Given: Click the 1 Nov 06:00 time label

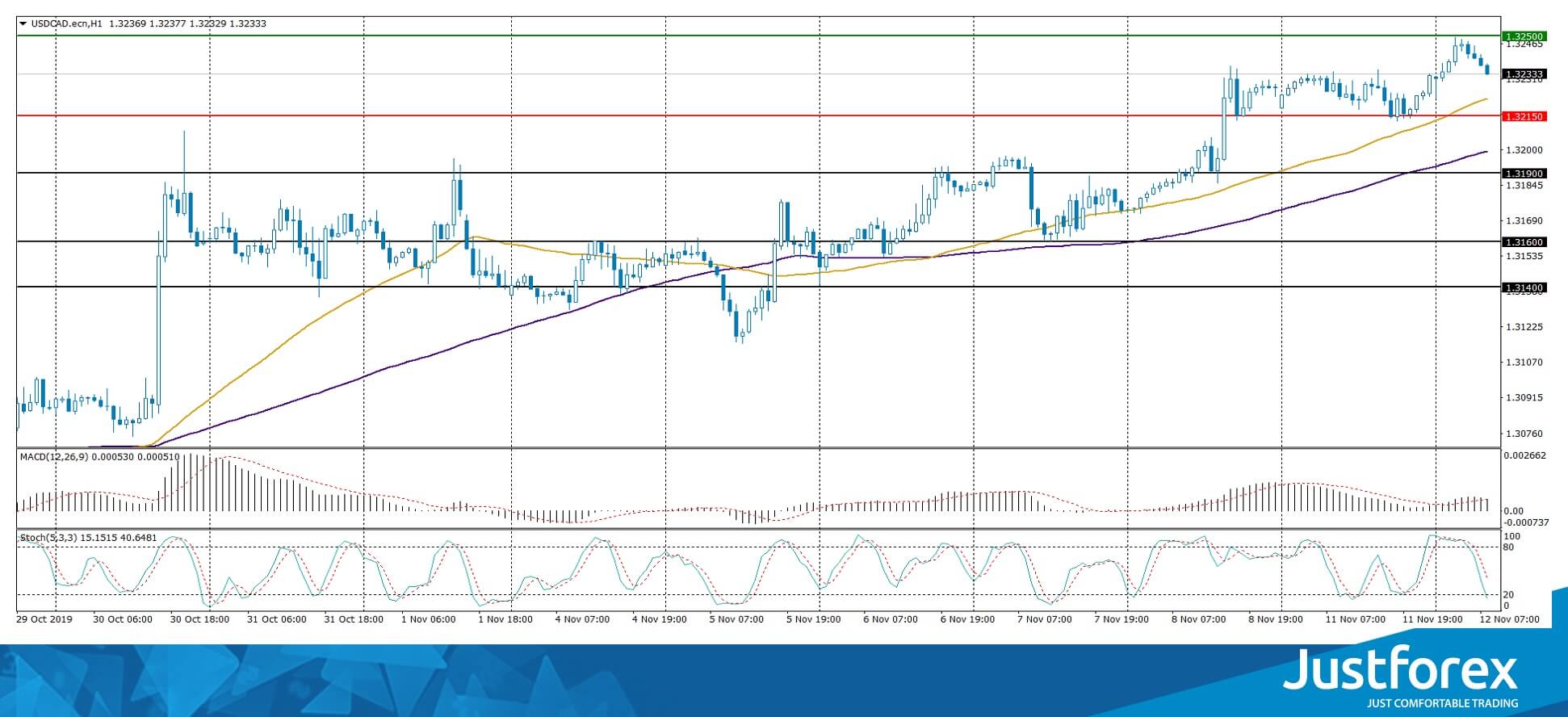Looking at the screenshot, I should click(x=428, y=620).
